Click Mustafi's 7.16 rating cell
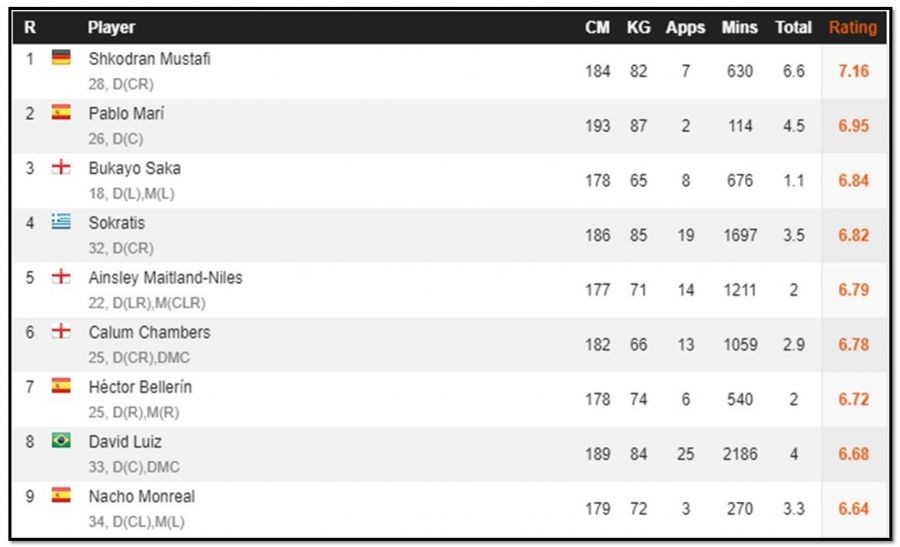The width and height of the screenshot is (900, 547). tap(854, 71)
